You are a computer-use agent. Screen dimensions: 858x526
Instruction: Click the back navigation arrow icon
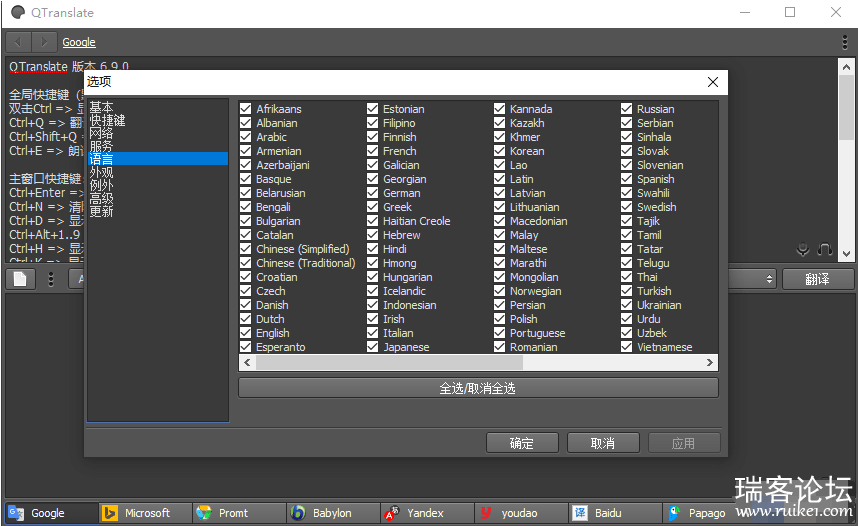[x=18, y=42]
